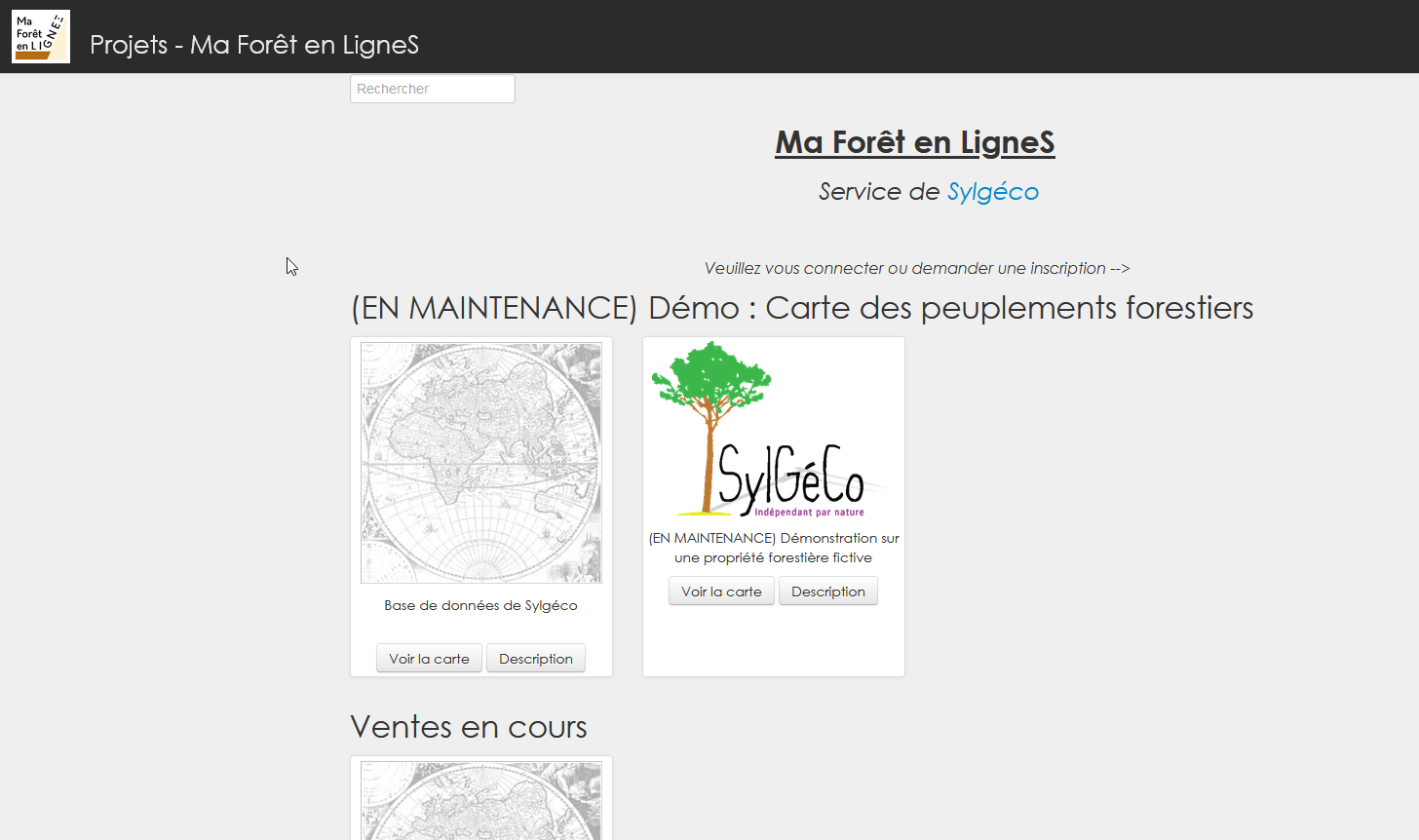Open the world map thumbnail for Base de données de Sylgéco
This screenshot has height=840, width=1419.
(481, 463)
